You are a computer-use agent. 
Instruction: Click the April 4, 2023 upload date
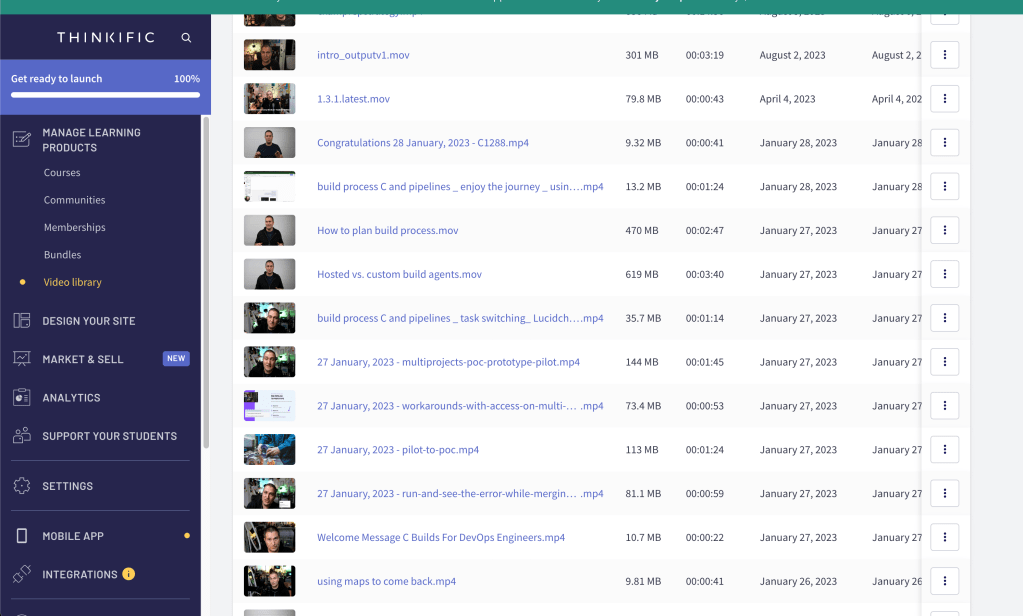click(787, 99)
